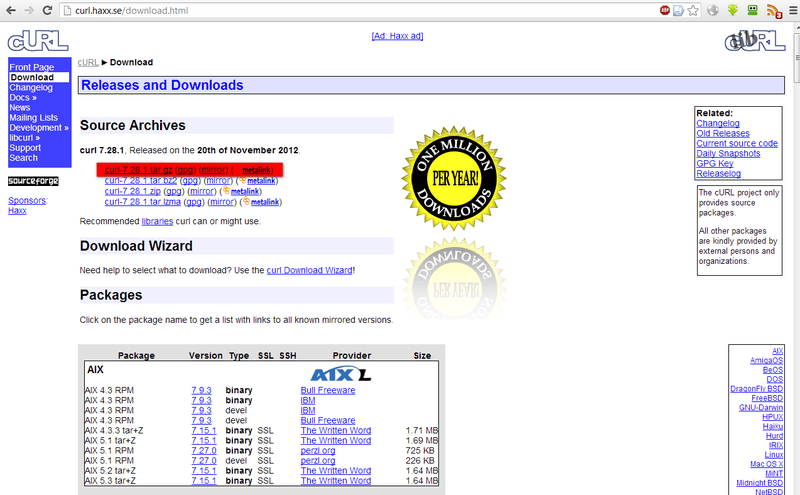
Task: Open the recommended libraries link
Action: pos(157,221)
